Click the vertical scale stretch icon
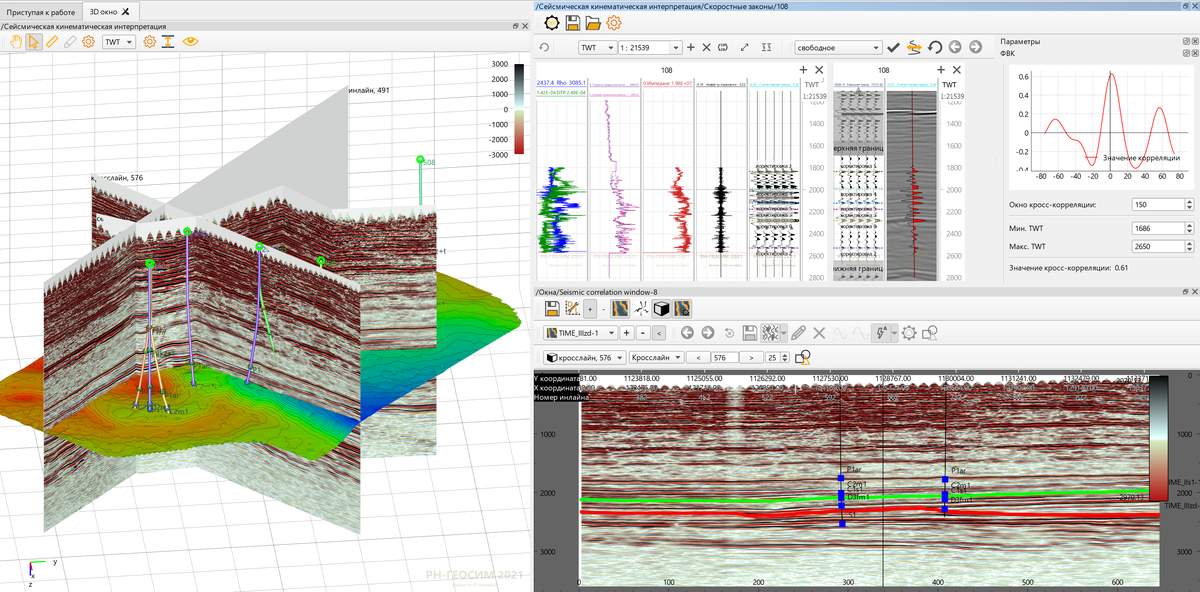Image resolution: width=1200 pixels, height=592 pixels. coord(169,42)
